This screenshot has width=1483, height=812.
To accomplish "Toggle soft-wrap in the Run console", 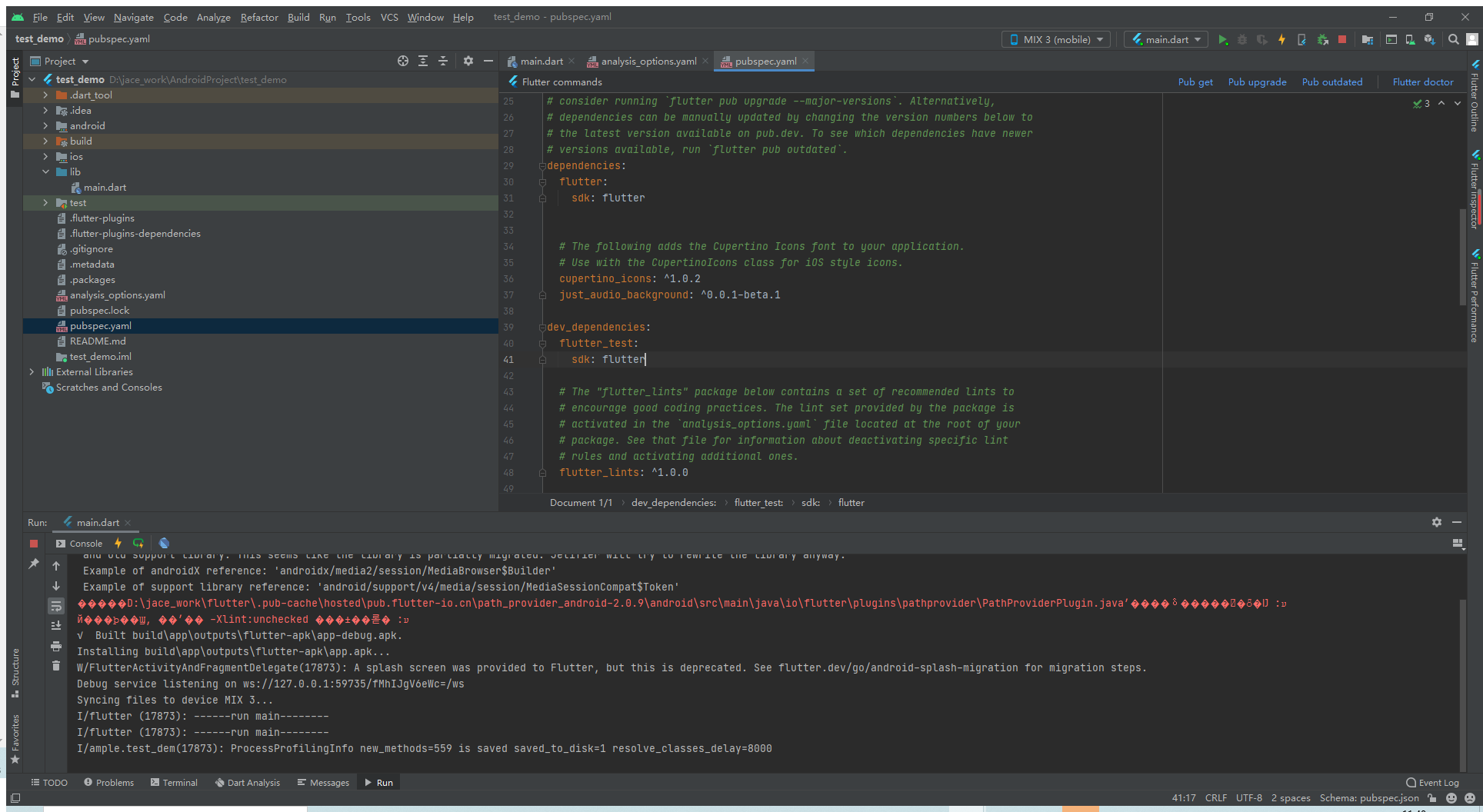I will pyautogui.click(x=56, y=606).
